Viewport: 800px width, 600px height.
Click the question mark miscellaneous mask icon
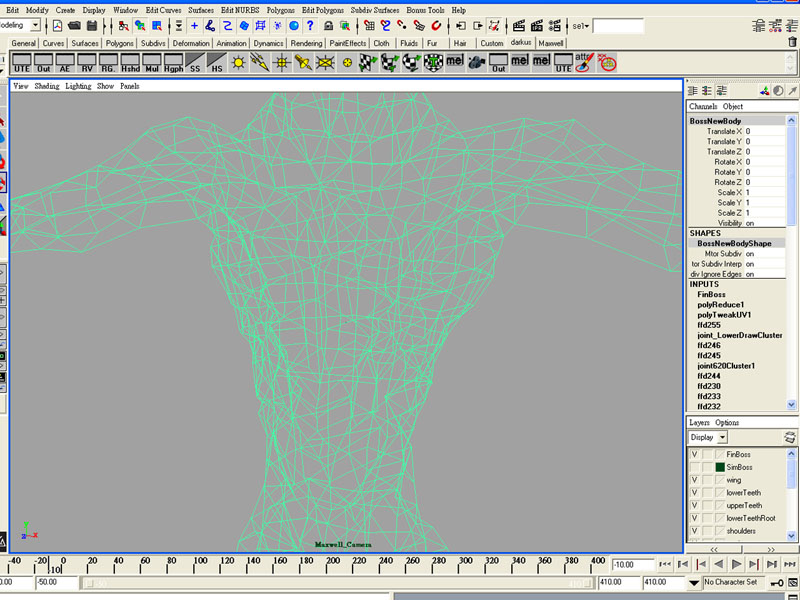(x=310, y=26)
